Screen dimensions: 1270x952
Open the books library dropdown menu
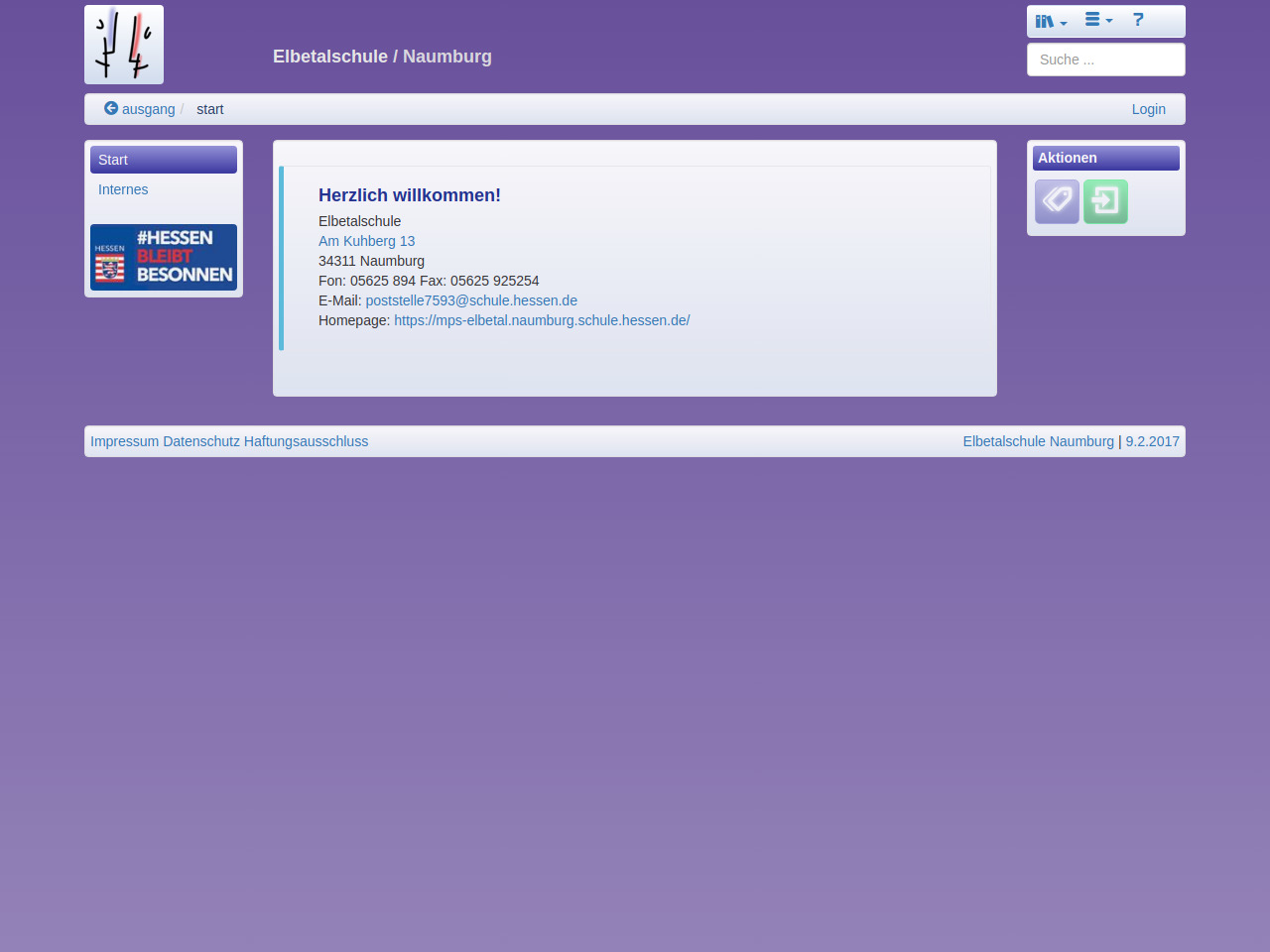pyautogui.click(x=1050, y=21)
